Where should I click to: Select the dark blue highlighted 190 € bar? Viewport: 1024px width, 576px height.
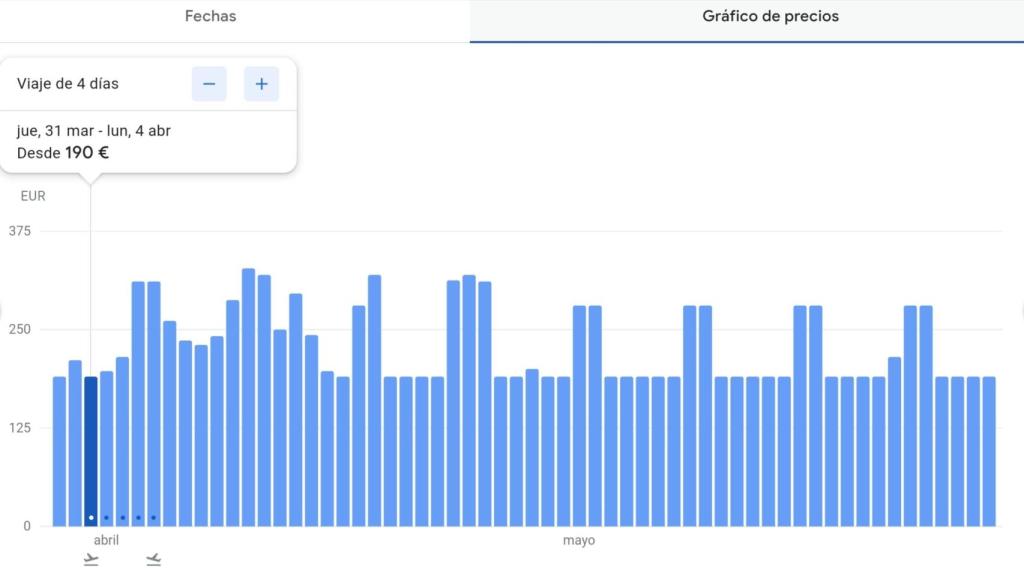click(91, 451)
